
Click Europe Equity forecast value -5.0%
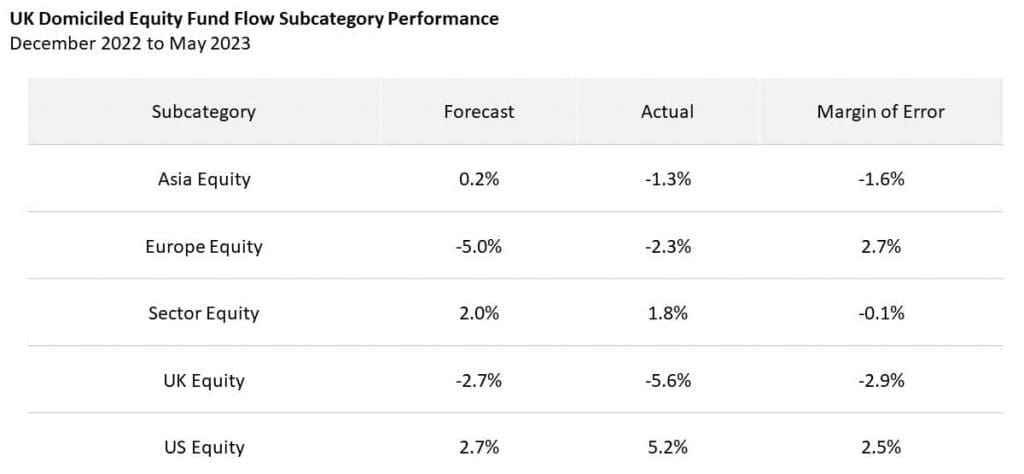coord(479,246)
